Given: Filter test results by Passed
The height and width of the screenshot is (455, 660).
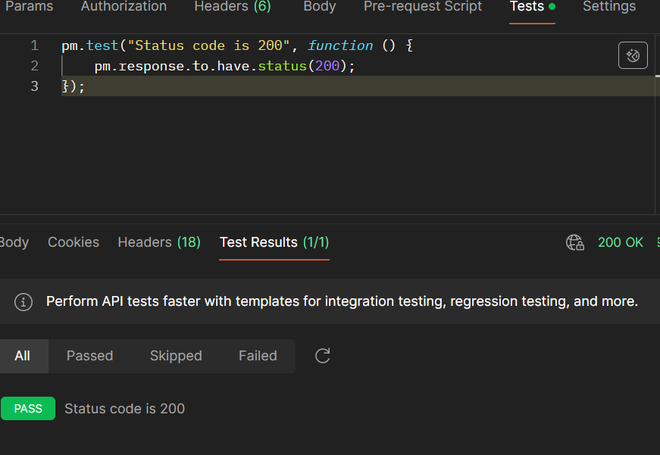Looking at the screenshot, I should pyautogui.click(x=90, y=356).
